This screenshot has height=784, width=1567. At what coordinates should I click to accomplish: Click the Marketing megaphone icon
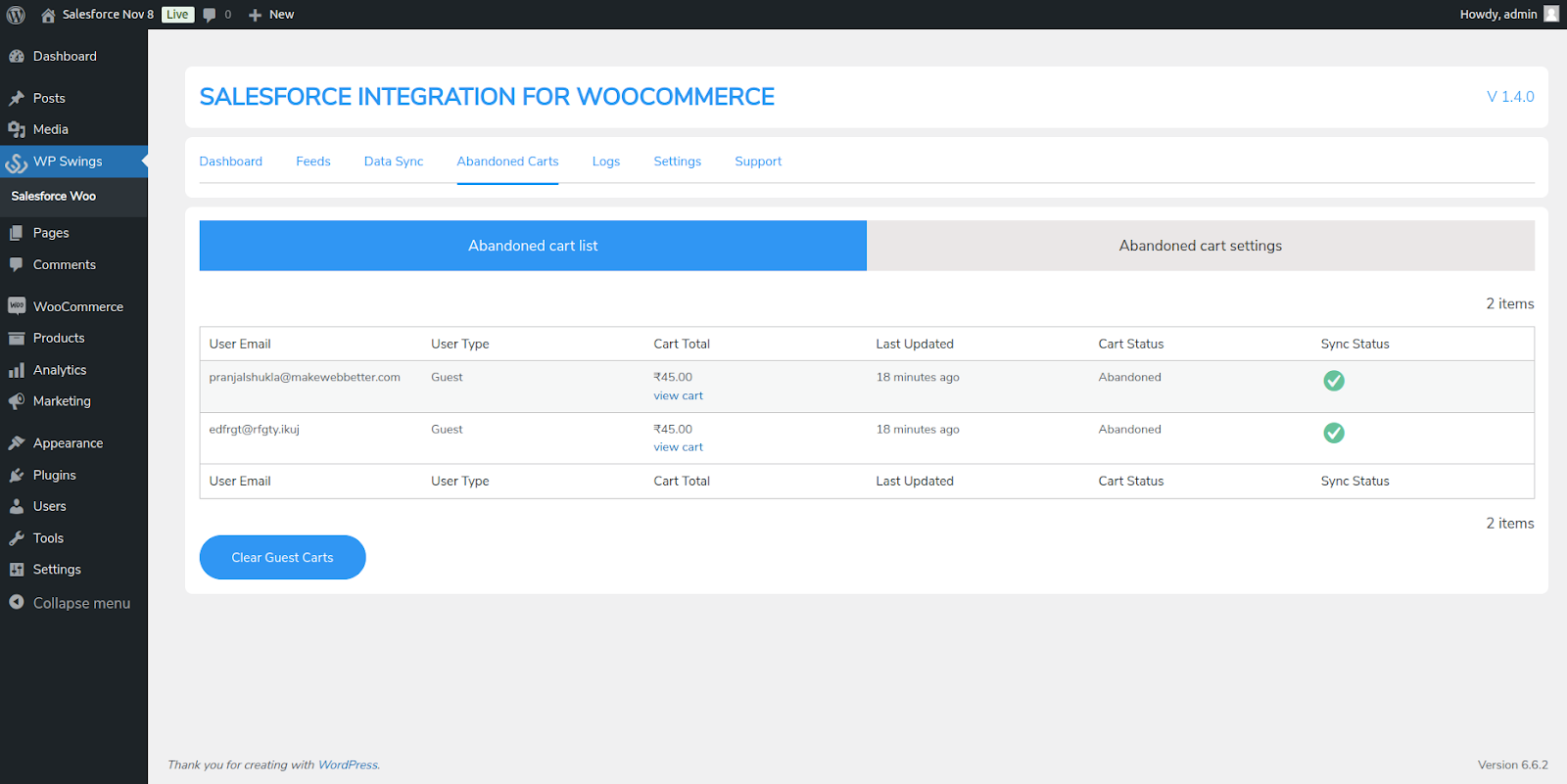pos(17,401)
